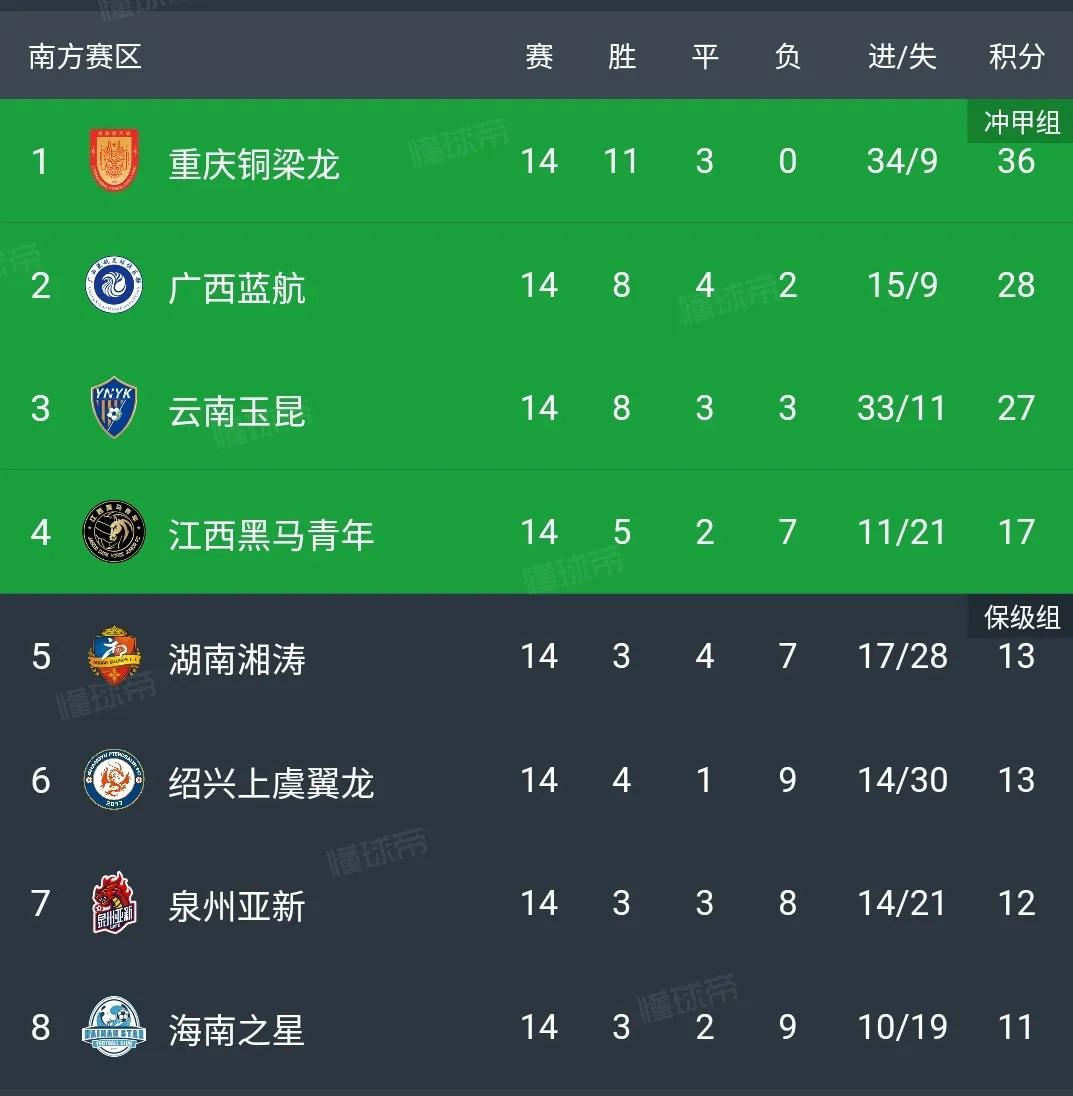Click 海南之星 points value 11
Viewport: 1073px width, 1096px height.
coord(1016,1027)
